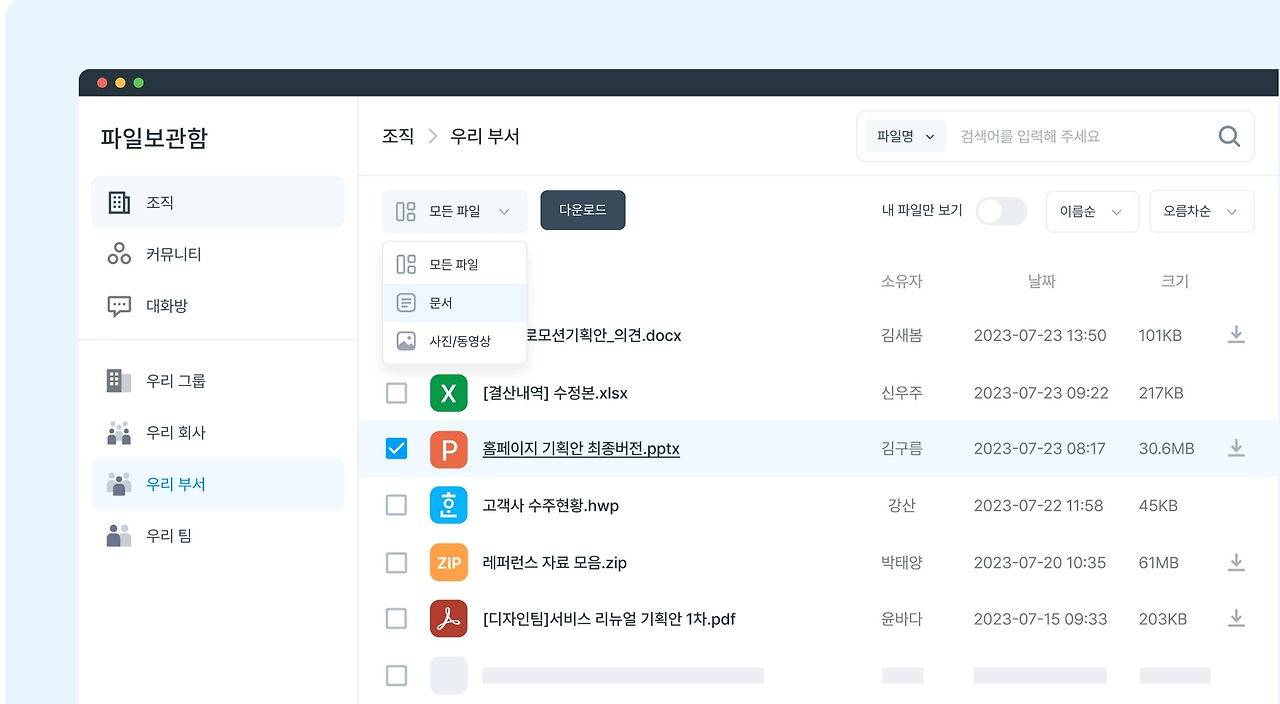Screen dimensions: 1280x704
Task: Open 대화방 in the sidebar
Action: tap(217, 306)
